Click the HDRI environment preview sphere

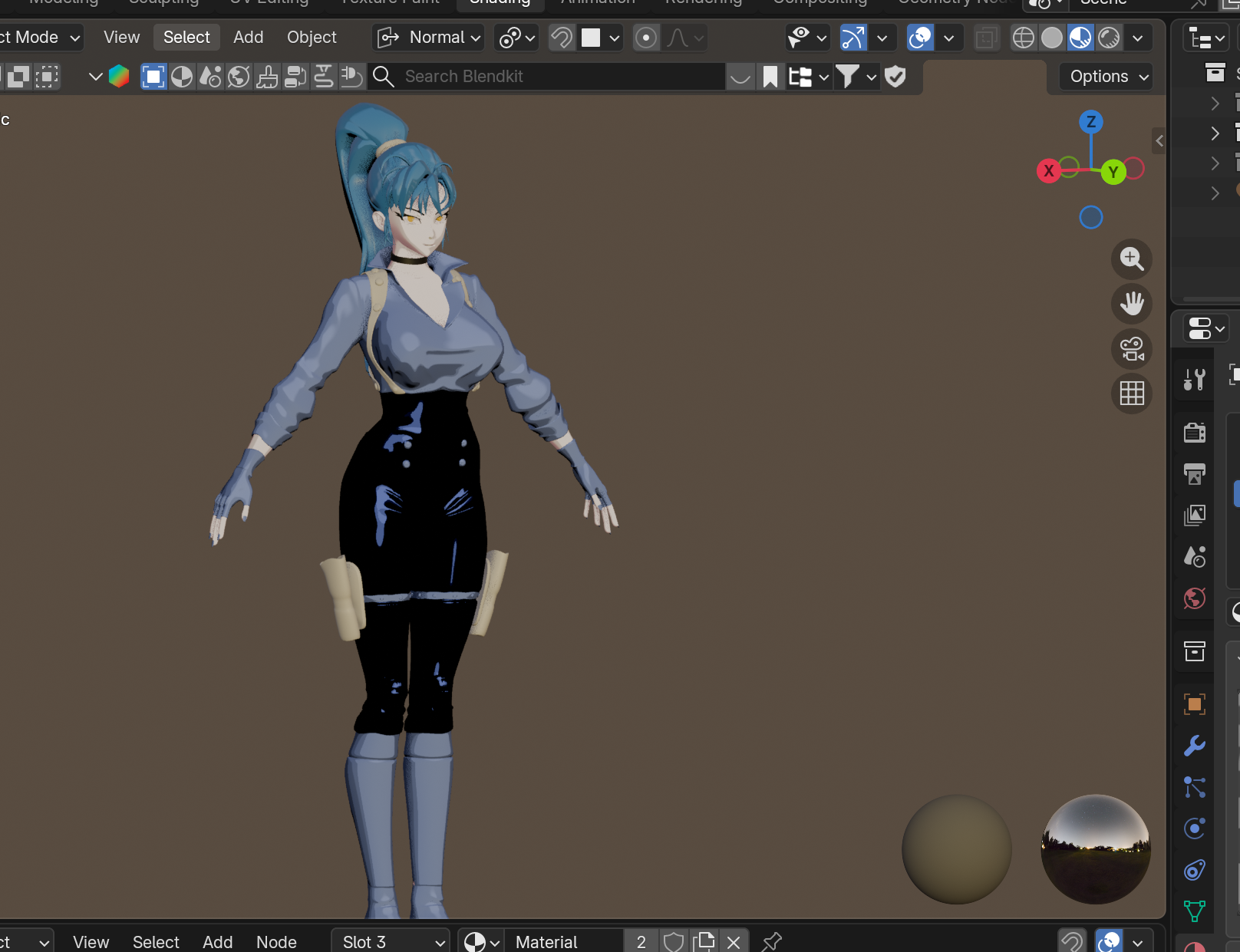pos(1096,849)
